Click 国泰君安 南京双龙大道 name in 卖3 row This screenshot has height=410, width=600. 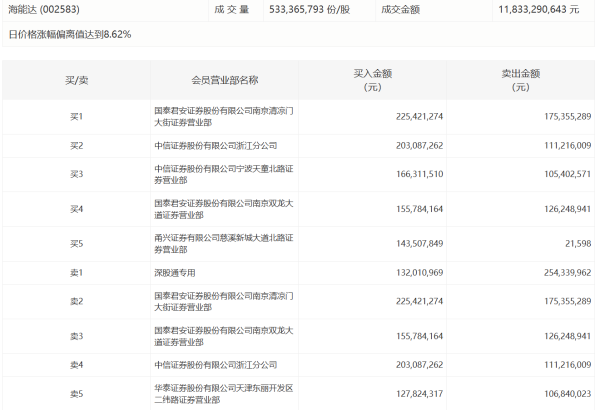coord(224,336)
